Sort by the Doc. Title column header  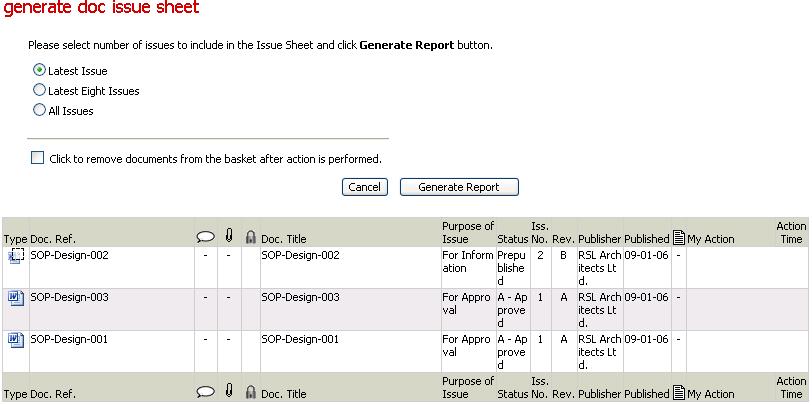coord(284,239)
